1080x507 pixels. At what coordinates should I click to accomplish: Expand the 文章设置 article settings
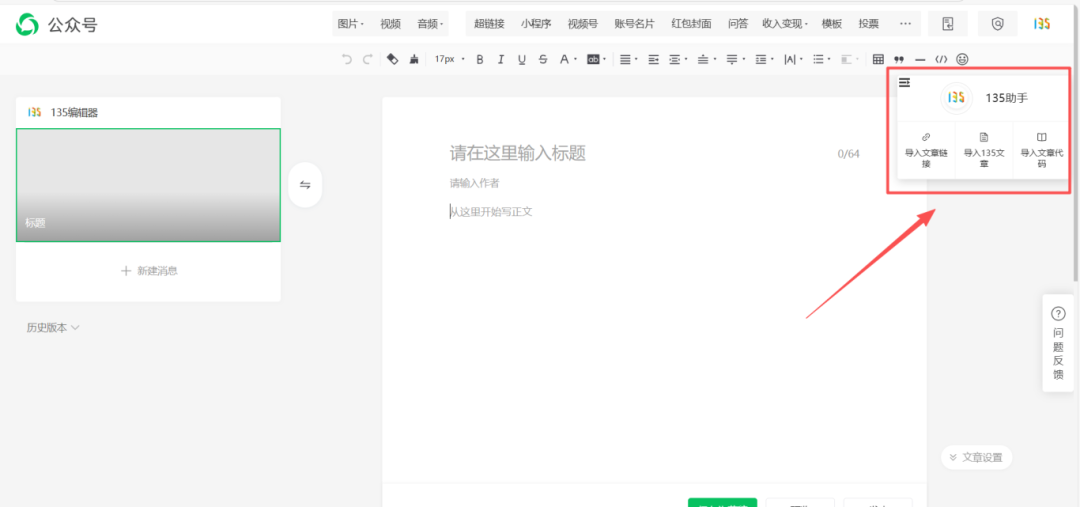[x=977, y=457]
